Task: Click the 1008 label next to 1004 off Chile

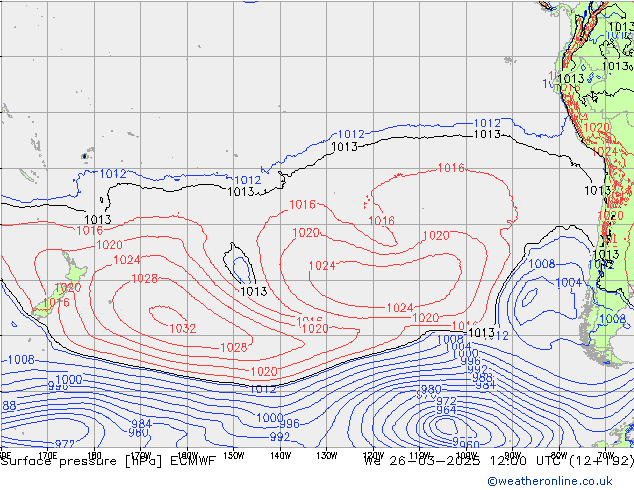Action: coord(542,264)
